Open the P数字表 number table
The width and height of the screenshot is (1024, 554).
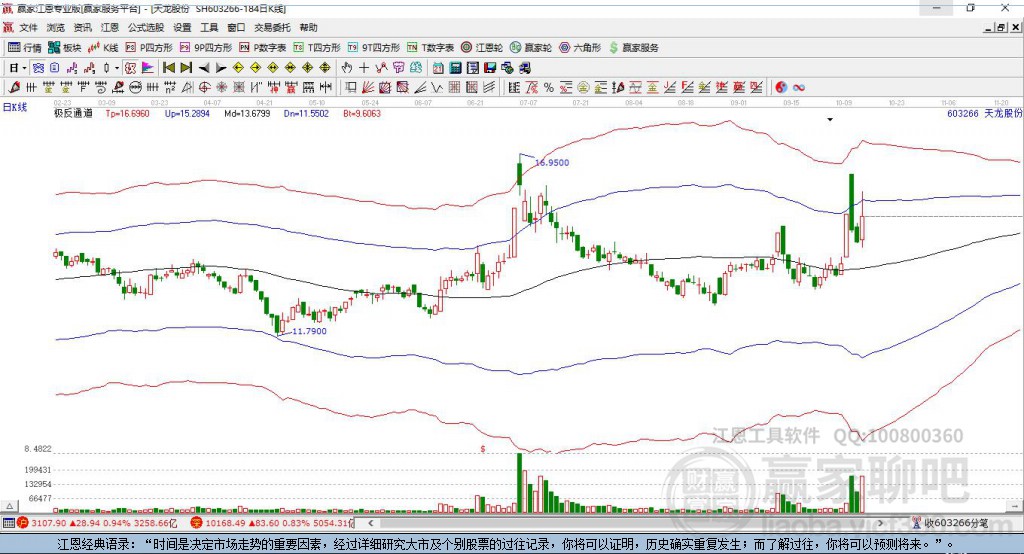tap(263, 48)
